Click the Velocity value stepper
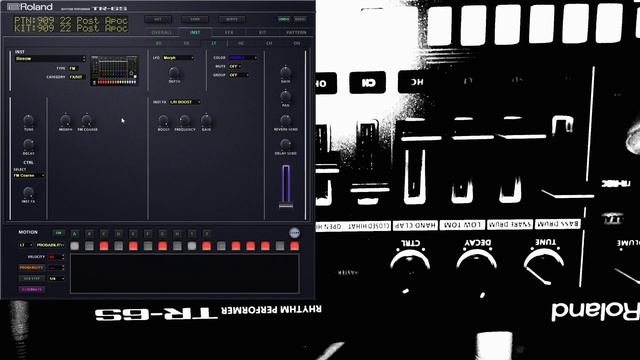 [x=56, y=257]
